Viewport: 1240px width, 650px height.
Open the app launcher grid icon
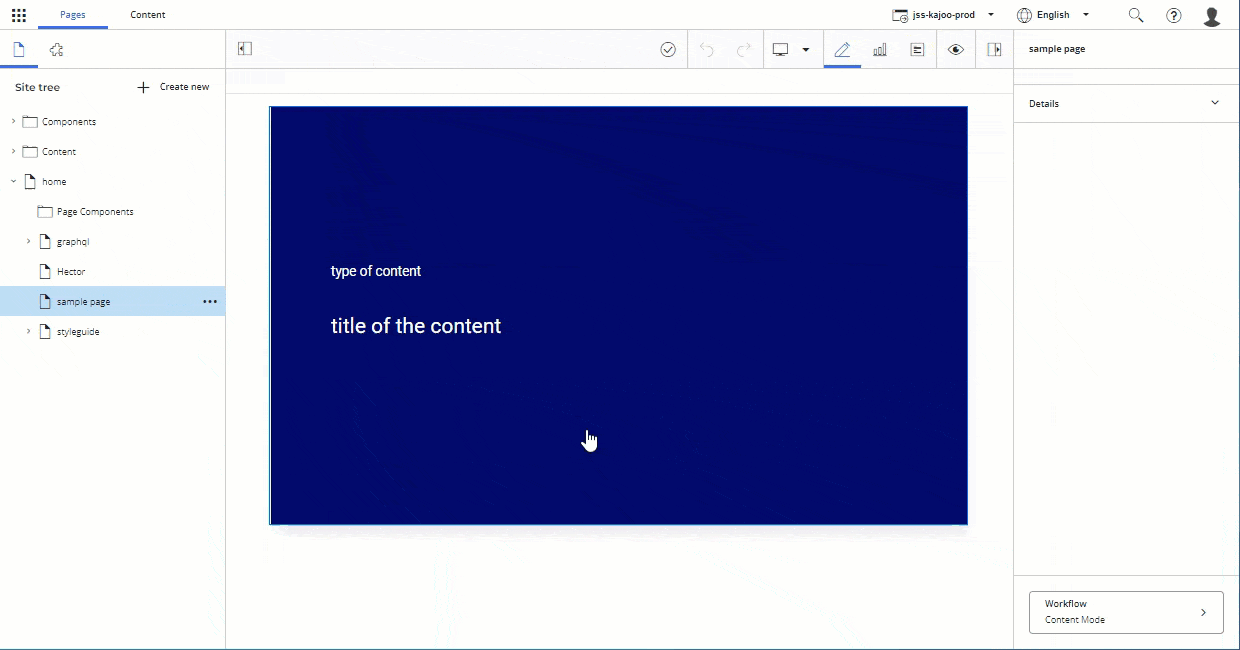19,15
